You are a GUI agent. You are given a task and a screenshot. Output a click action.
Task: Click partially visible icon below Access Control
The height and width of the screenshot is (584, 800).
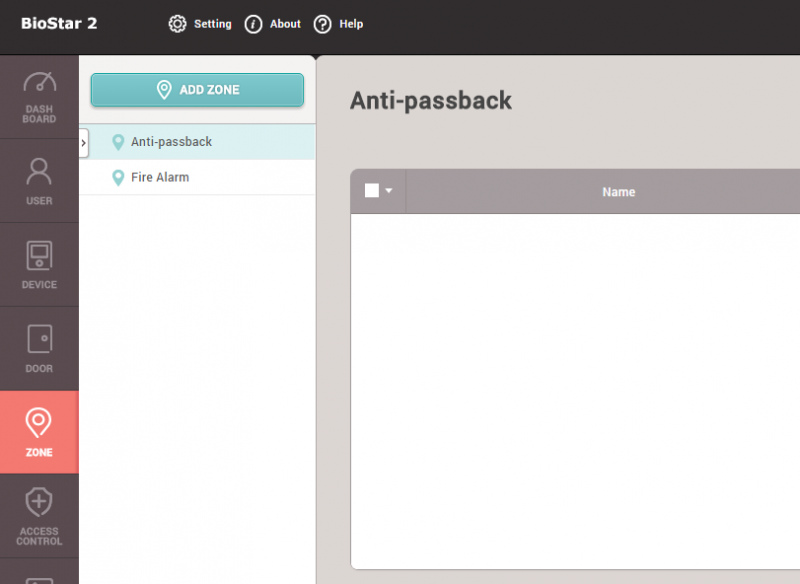point(39,576)
